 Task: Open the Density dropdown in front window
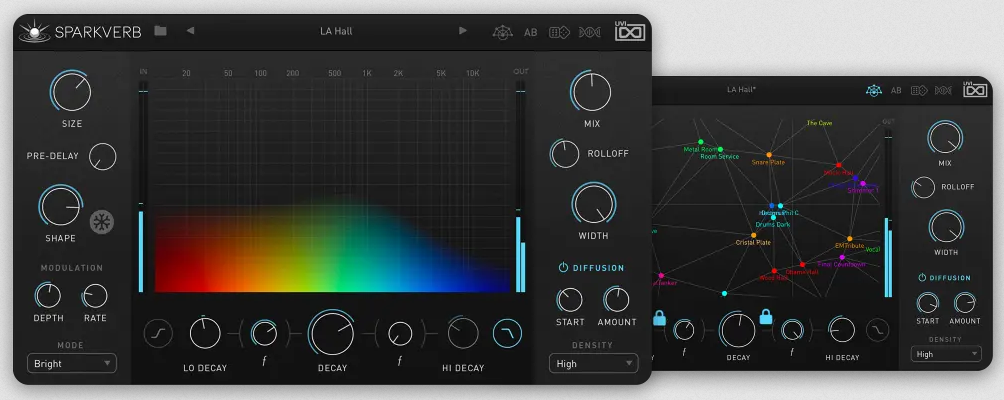click(x=594, y=364)
